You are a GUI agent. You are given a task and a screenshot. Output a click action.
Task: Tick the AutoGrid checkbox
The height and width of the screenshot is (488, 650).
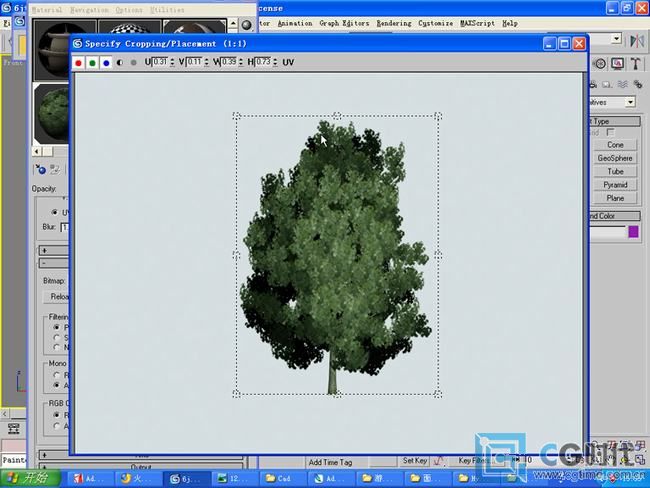tap(611, 132)
